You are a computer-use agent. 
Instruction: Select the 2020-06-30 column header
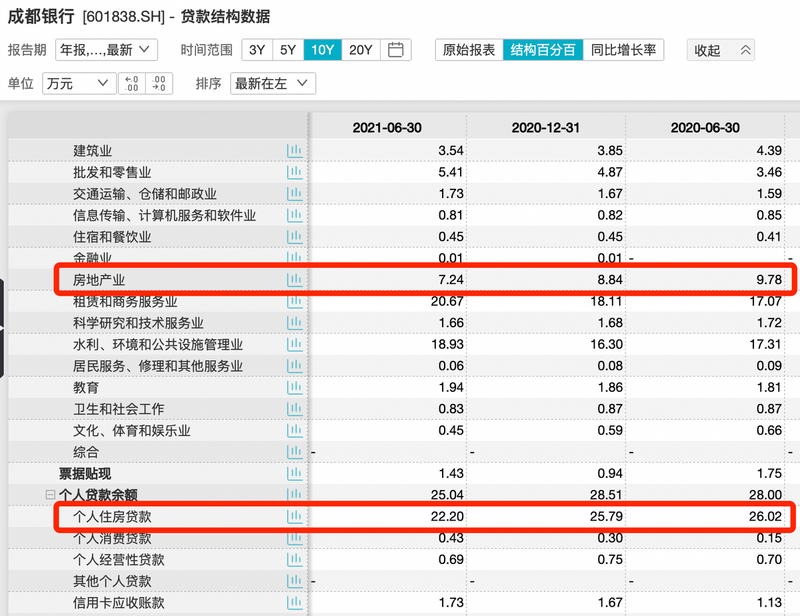pos(705,128)
